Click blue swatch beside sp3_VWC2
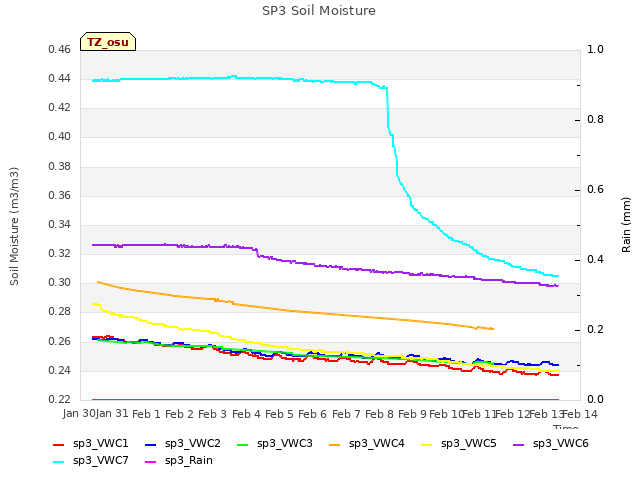The image size is (640, 480). tap(151, 445)
